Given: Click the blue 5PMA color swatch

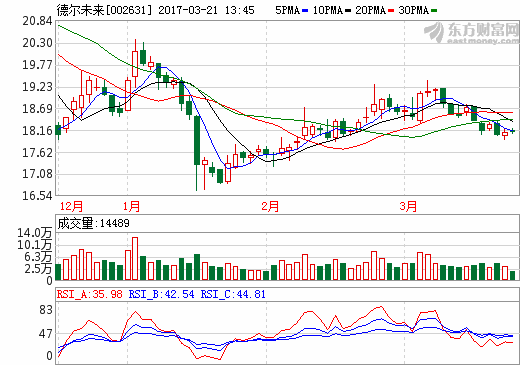Looking at the screenshot, I should 305,11.
